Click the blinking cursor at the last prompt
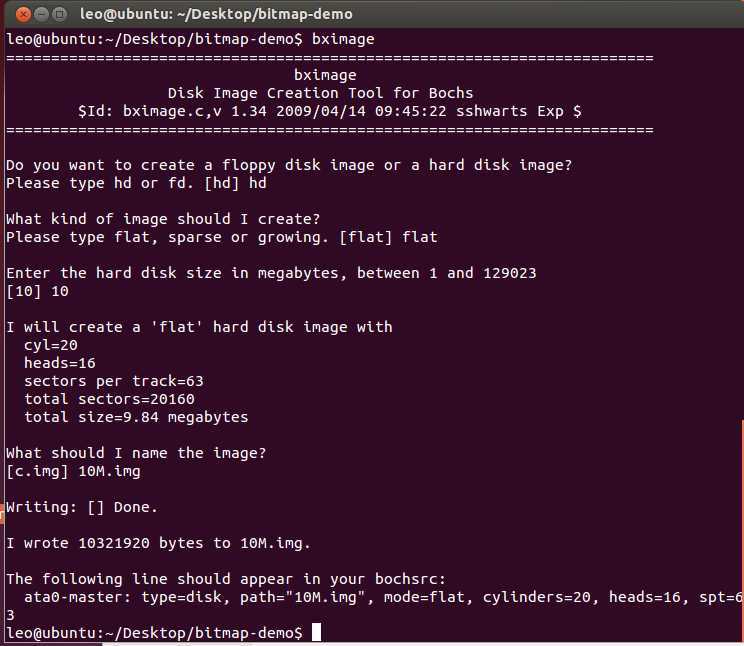This screenshot has width=744, height=646. 316,632
